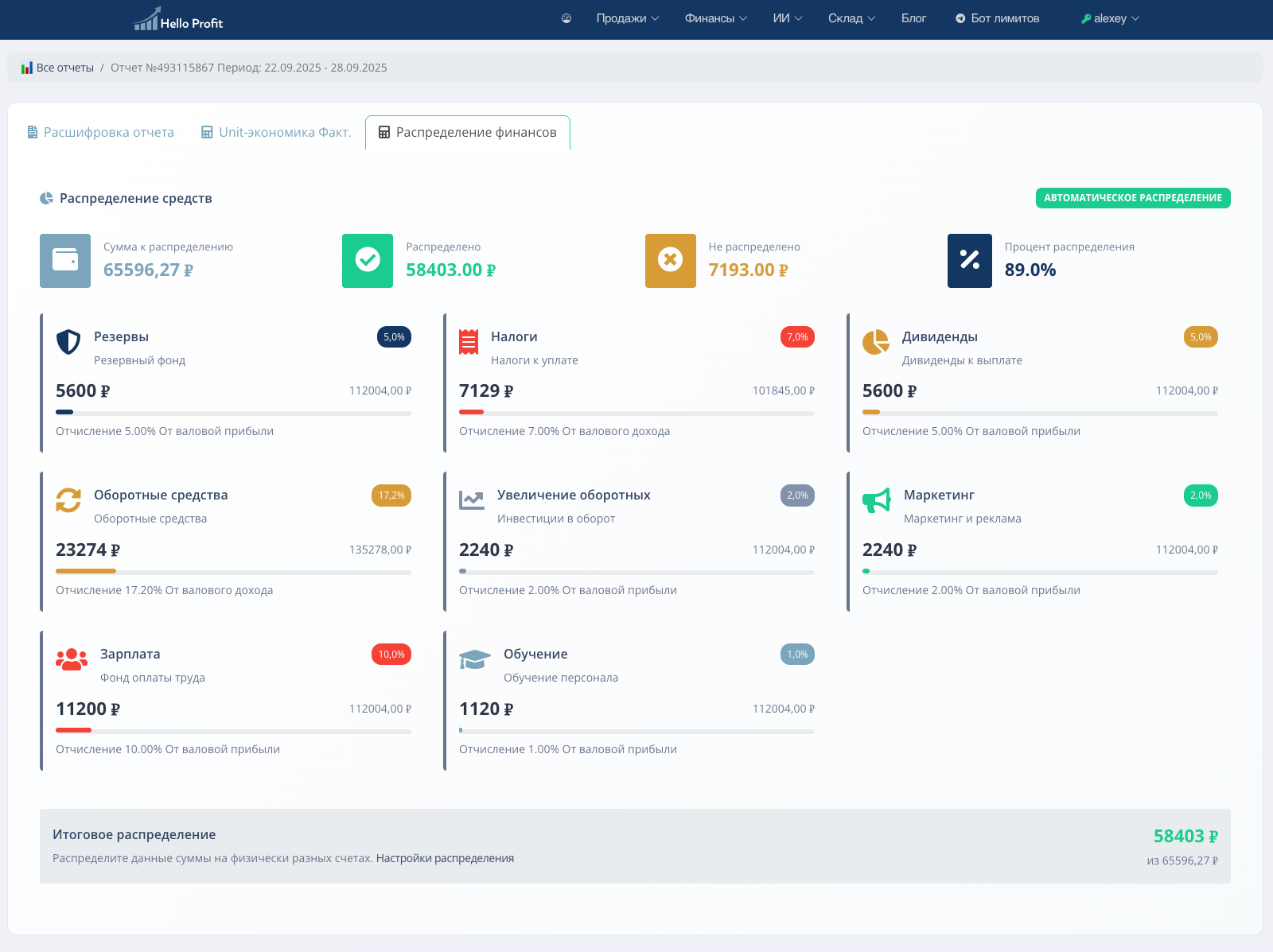Expand the alexey user menu
1273x952 pixels.
1110,18
